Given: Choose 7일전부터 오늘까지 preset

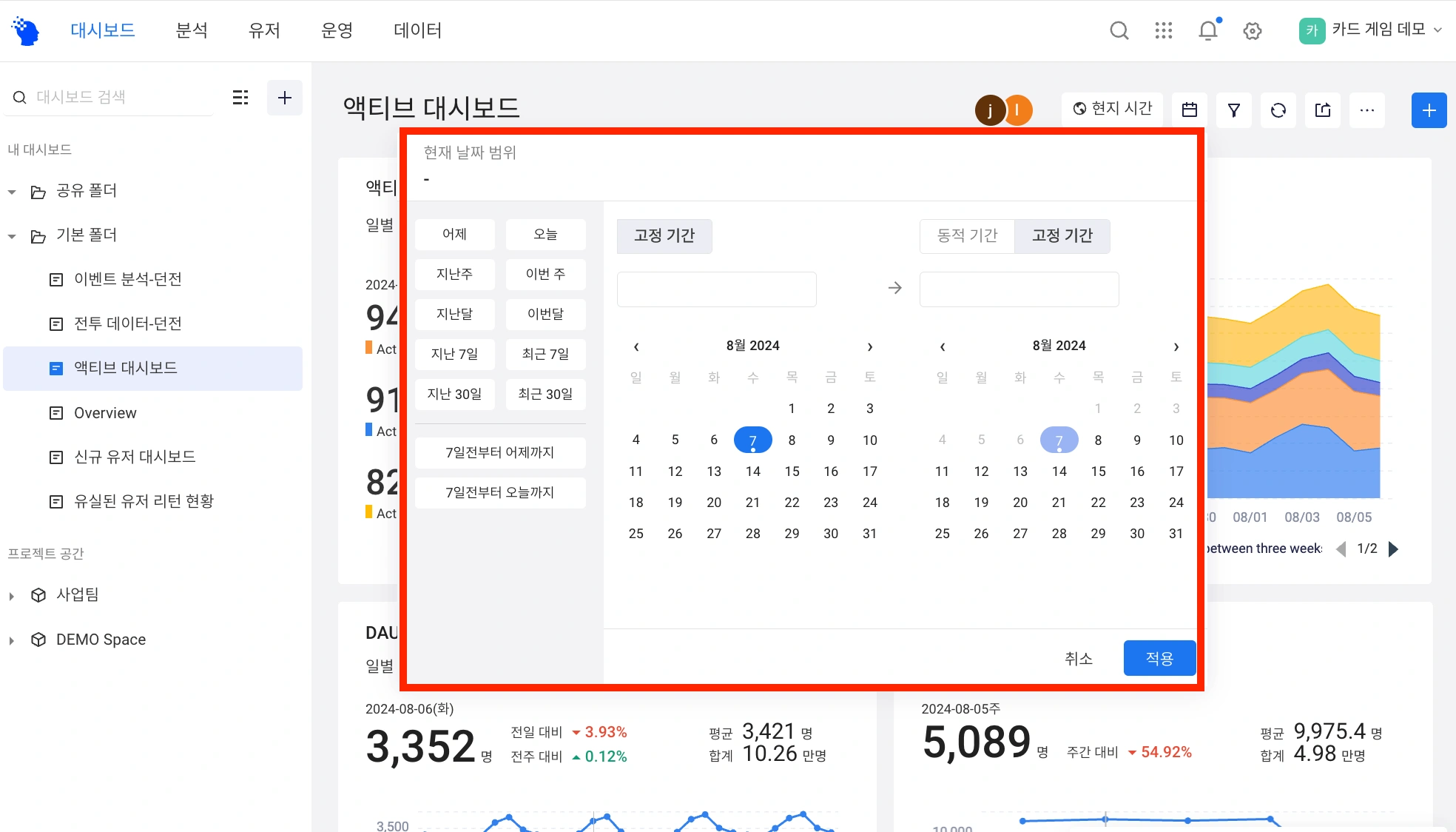Looking at the screenshot, I should tap(500, 493).
